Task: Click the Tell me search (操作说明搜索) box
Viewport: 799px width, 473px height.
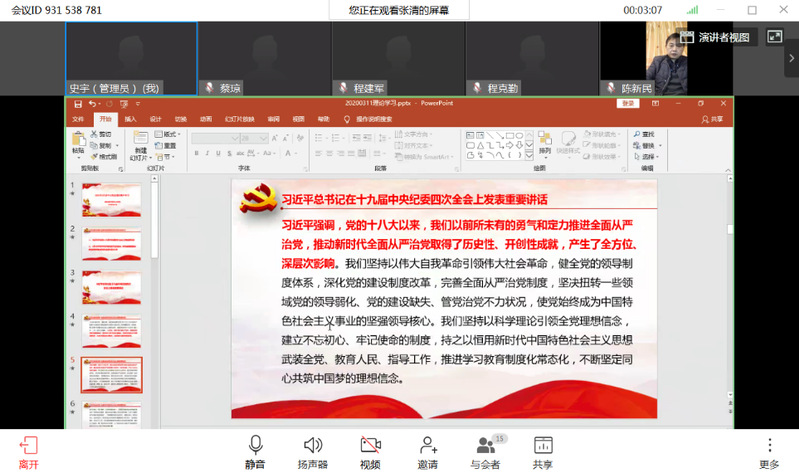Action: click(374, 119)
